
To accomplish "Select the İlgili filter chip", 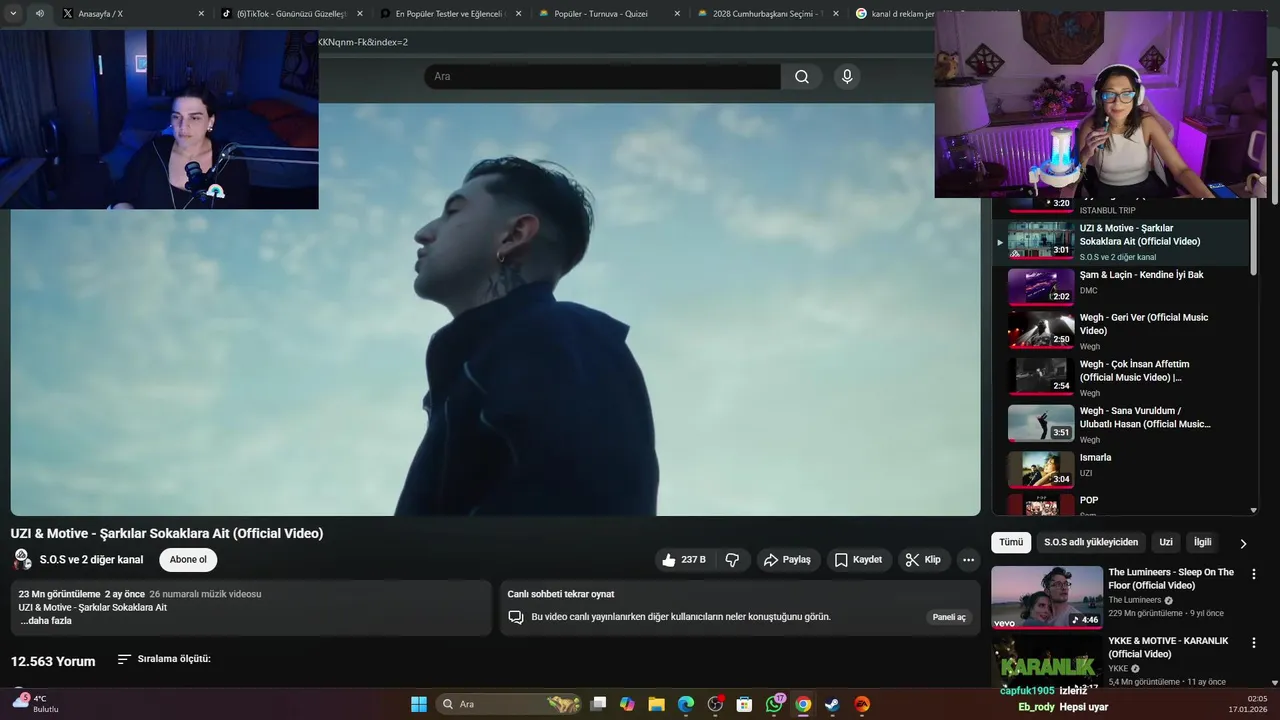I will 1202,542.
